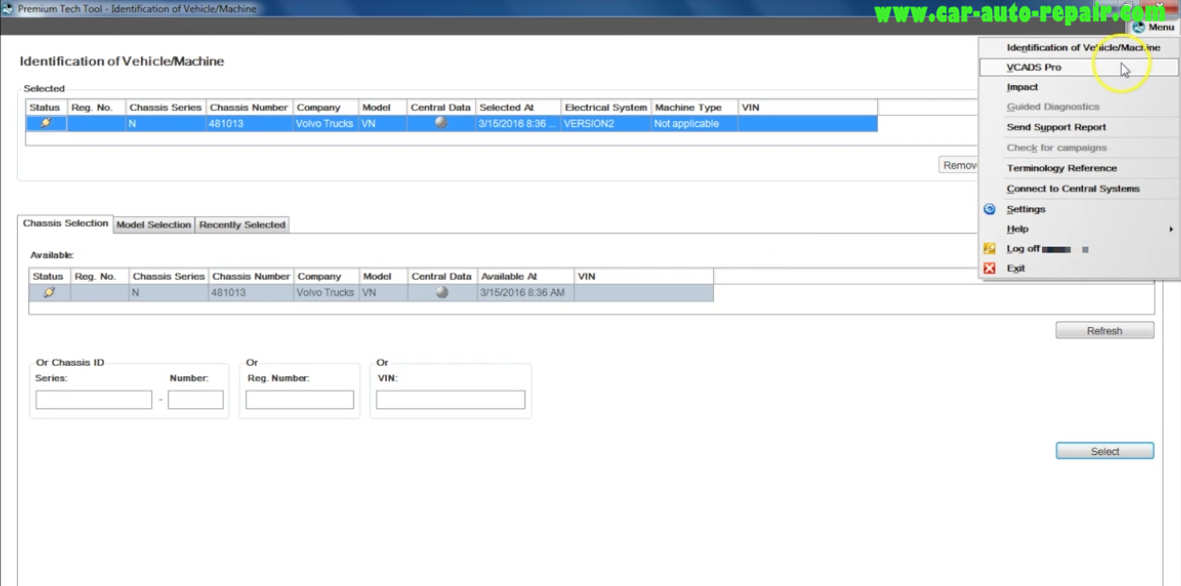Focus the VIN input field
Screen dimensions: 1181x586
coord(450,400)
